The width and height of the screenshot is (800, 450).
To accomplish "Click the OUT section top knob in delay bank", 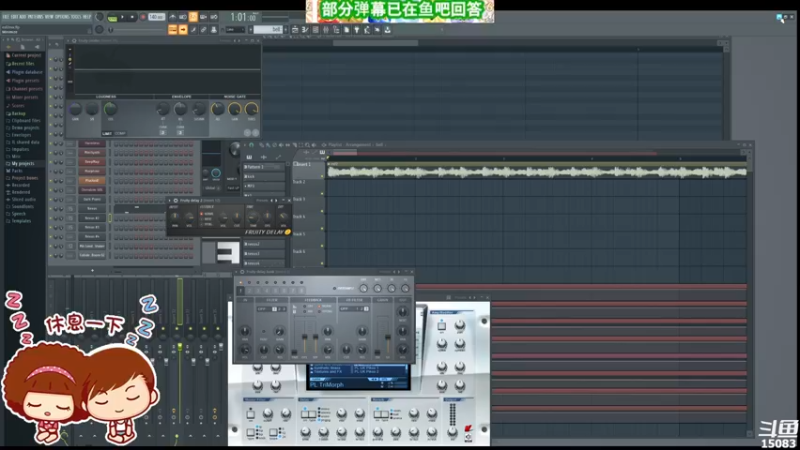I will click(403, 312).
